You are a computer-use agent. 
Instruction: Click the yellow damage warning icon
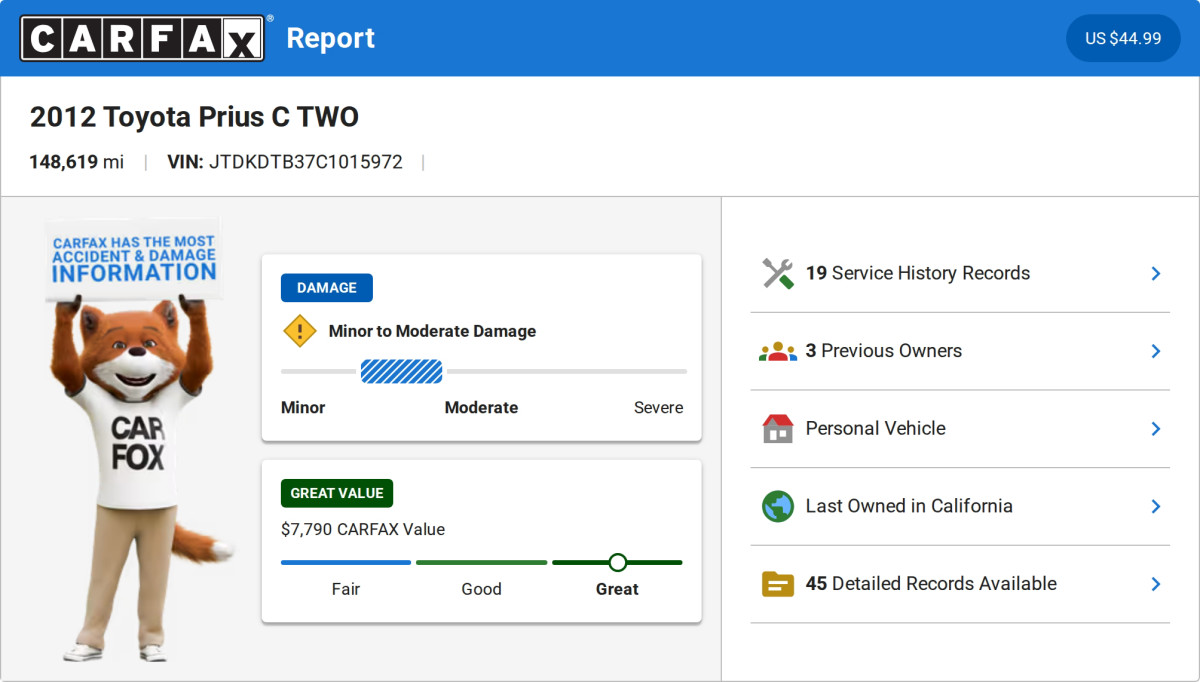(x=300, y=331)
